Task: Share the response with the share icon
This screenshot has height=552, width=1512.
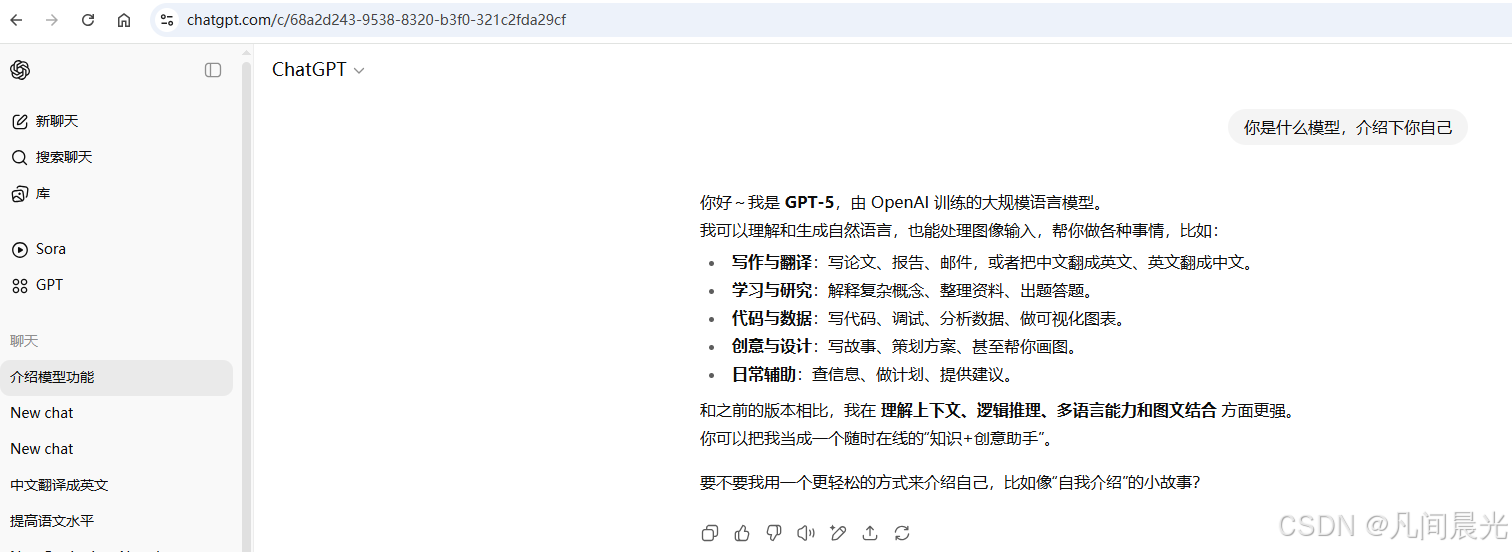Action: [870, 533]
